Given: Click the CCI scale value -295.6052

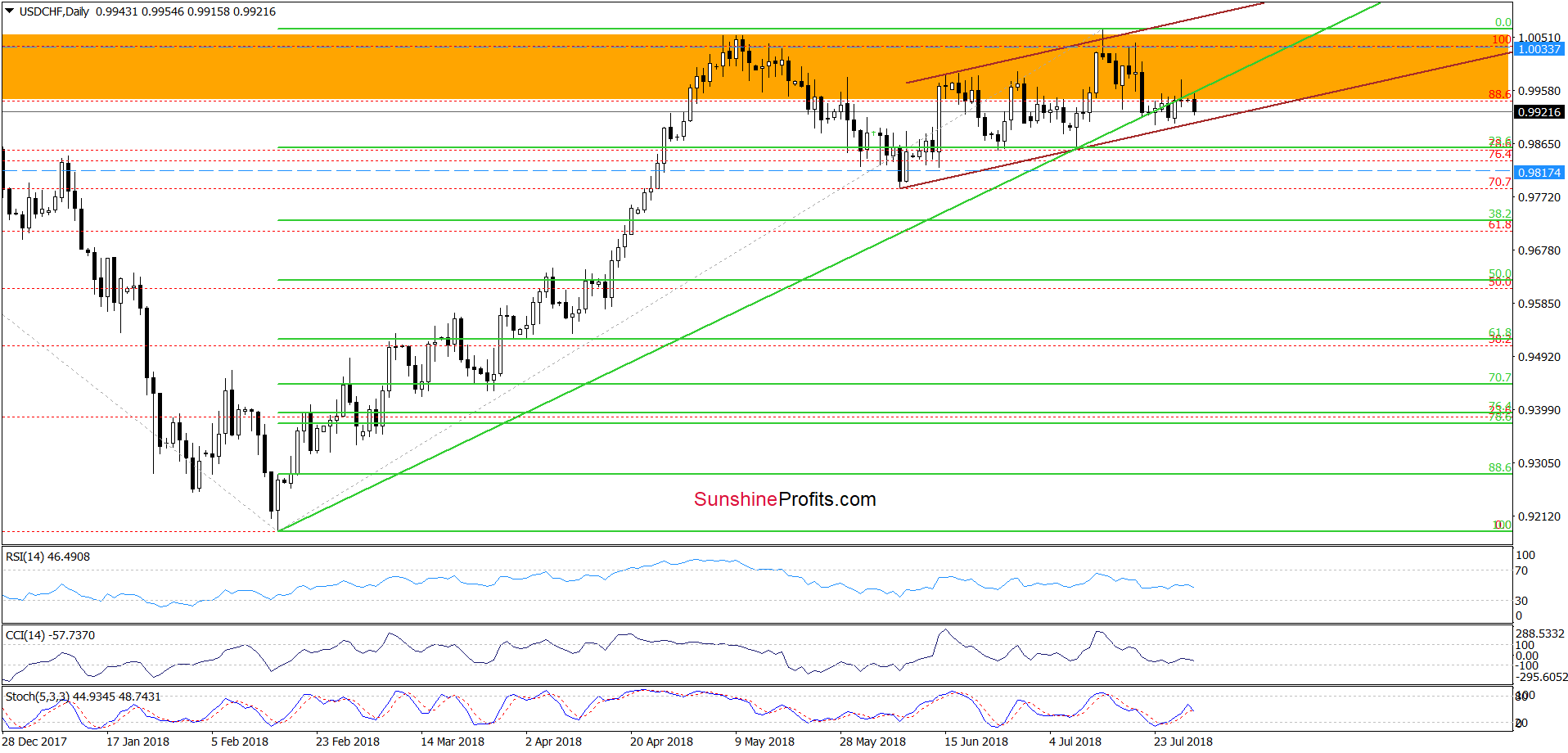Looking at the screenshot, I should [x=1540, y=677].
